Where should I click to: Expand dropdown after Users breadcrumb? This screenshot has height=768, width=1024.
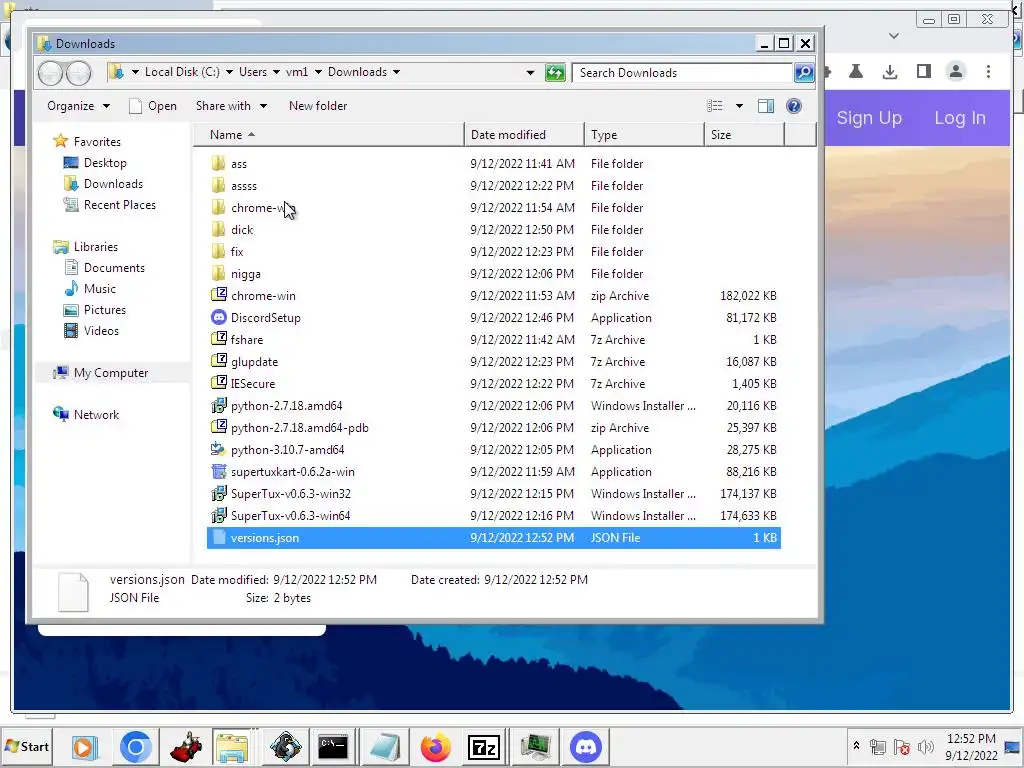[x=276, y=72]
